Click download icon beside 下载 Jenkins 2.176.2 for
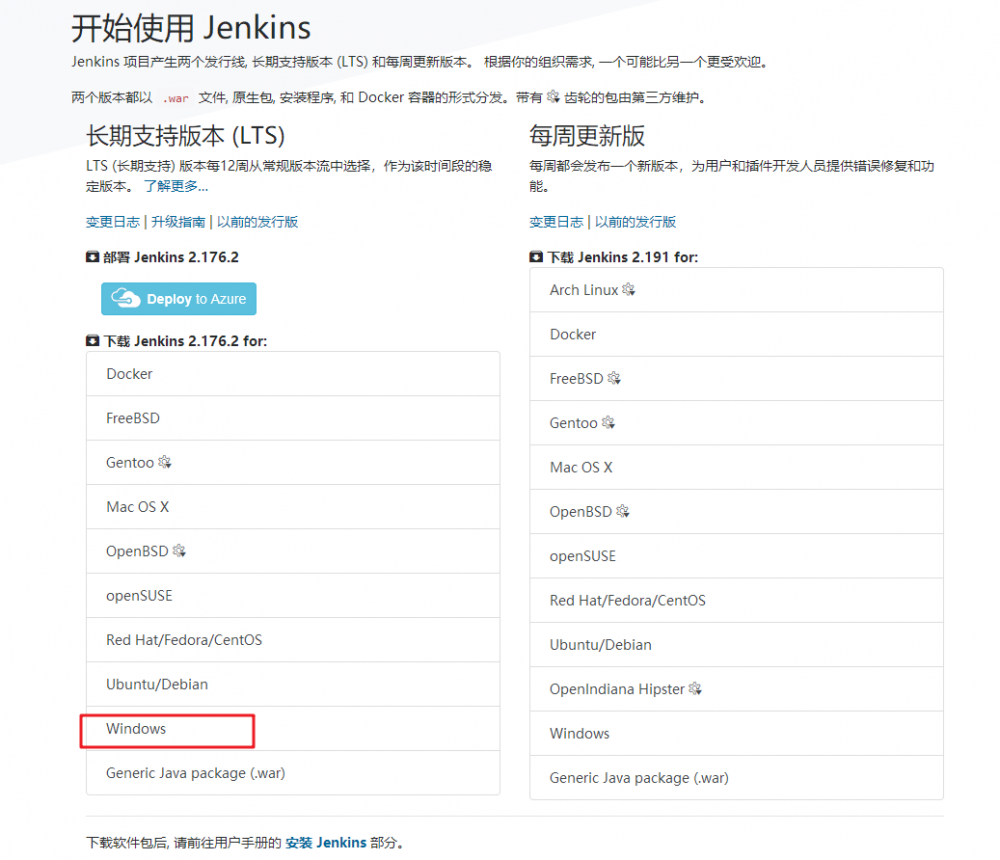This screenshot has height=860, width=1000. [92, 341]
